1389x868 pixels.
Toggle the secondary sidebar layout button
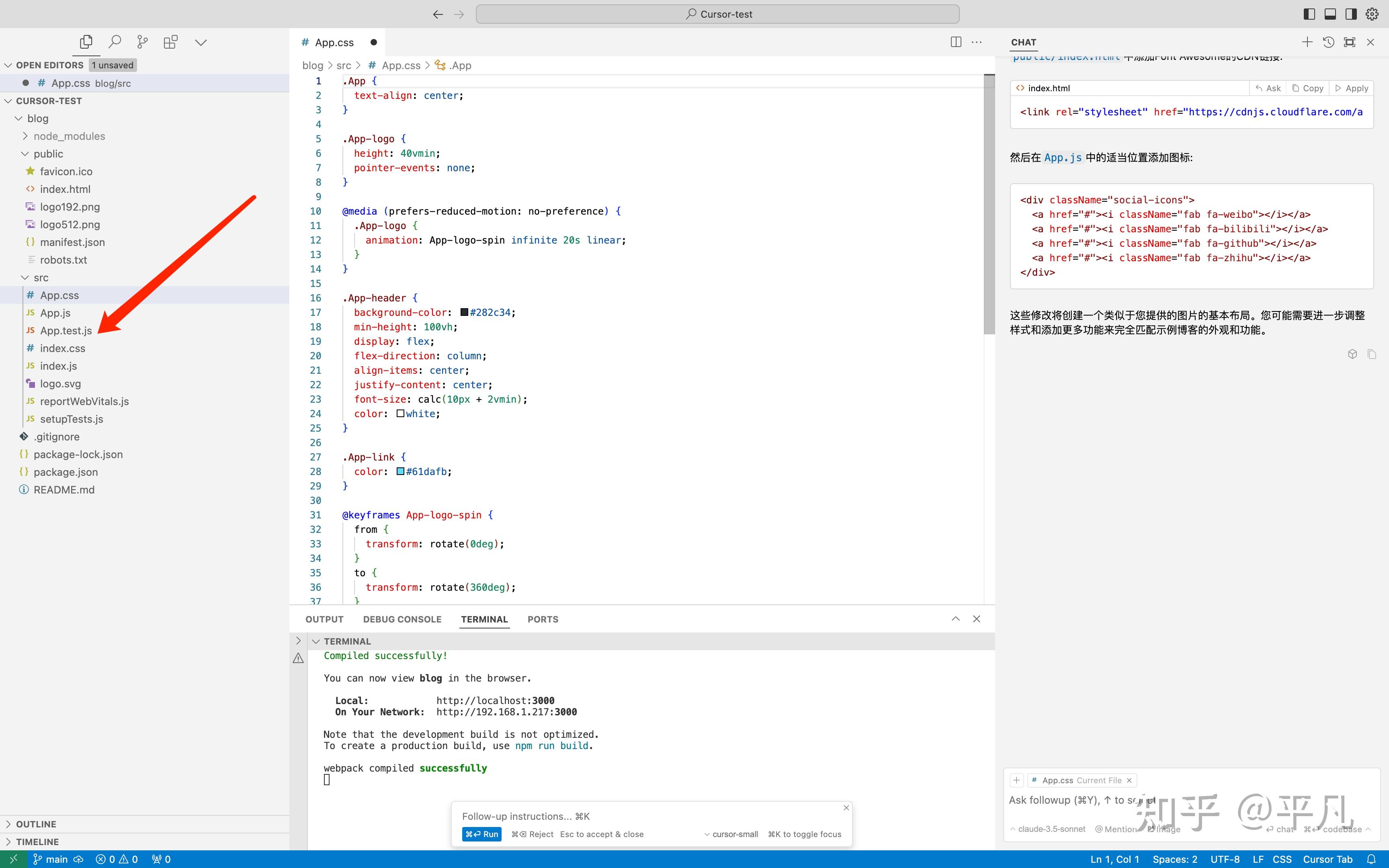click(1350, 14)
